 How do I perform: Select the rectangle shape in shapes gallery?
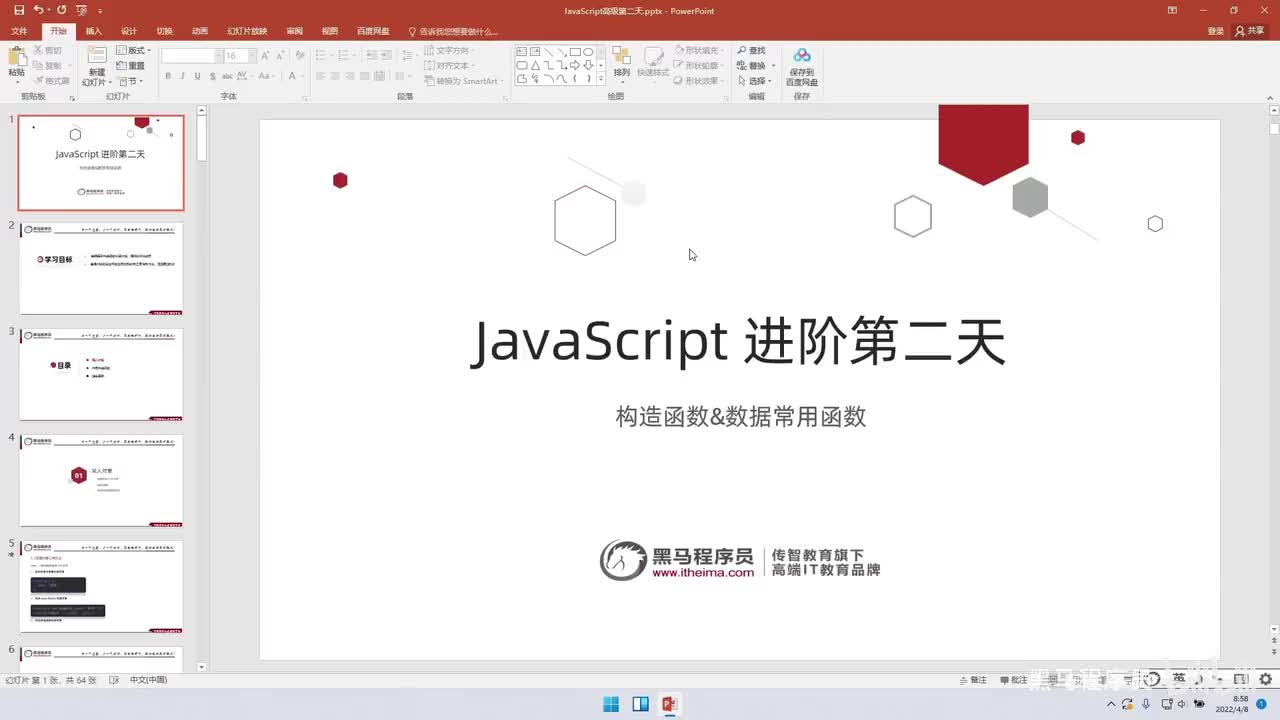pyautogui.click(x=575, y=51)
